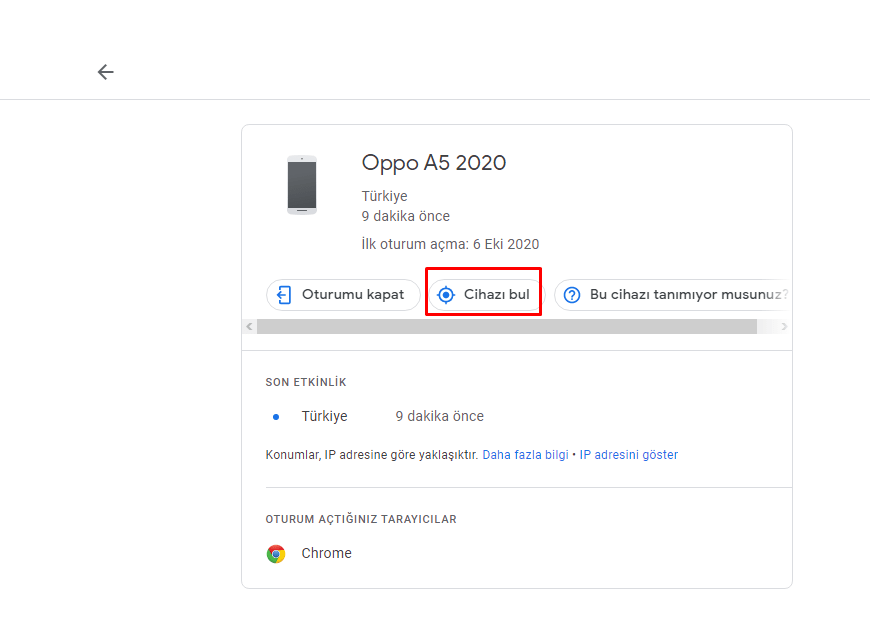This screenshot has width=870, height=630.
Task: Select the Chrome browser label
Action: pyautogui.click(x=326, y=553)
